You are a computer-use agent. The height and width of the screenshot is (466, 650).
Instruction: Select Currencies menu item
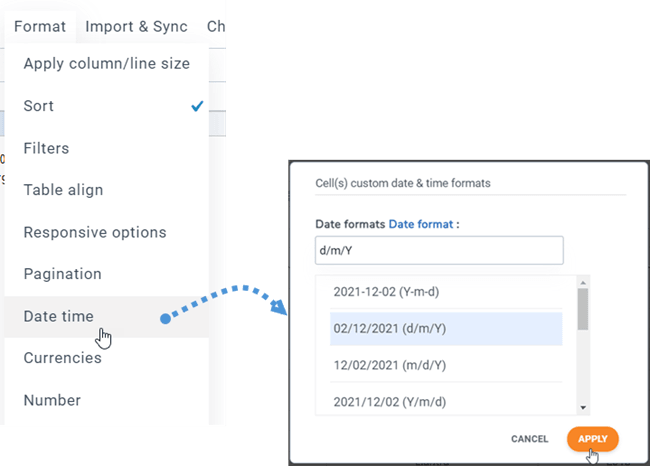click(63, 358)
